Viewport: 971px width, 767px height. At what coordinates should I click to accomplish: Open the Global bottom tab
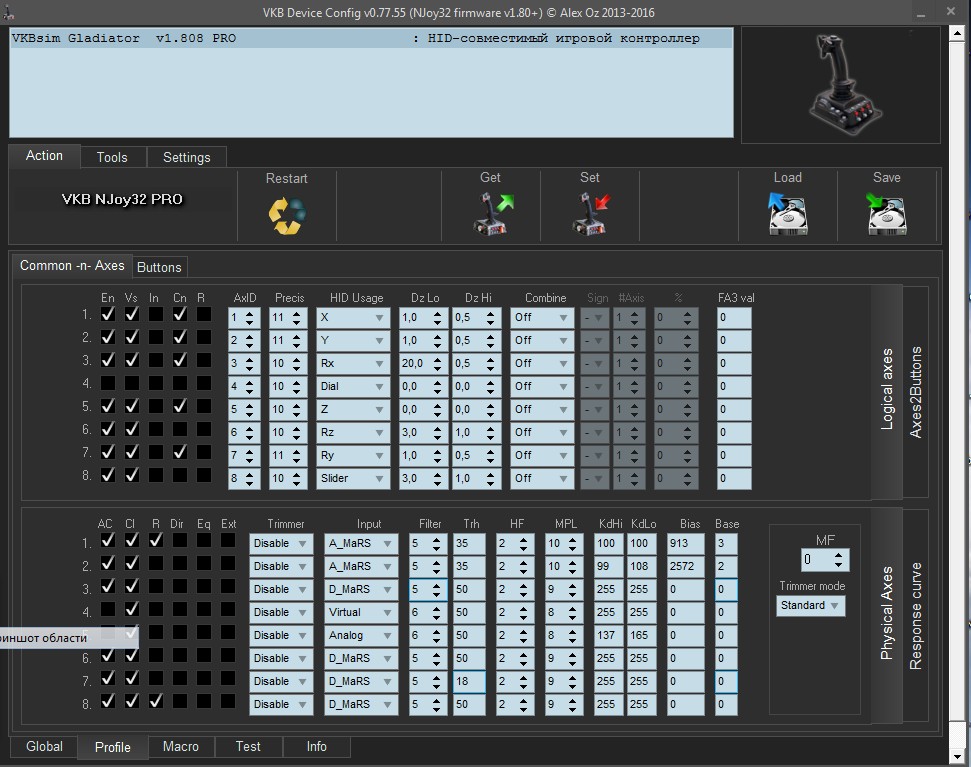coord(44,746)
